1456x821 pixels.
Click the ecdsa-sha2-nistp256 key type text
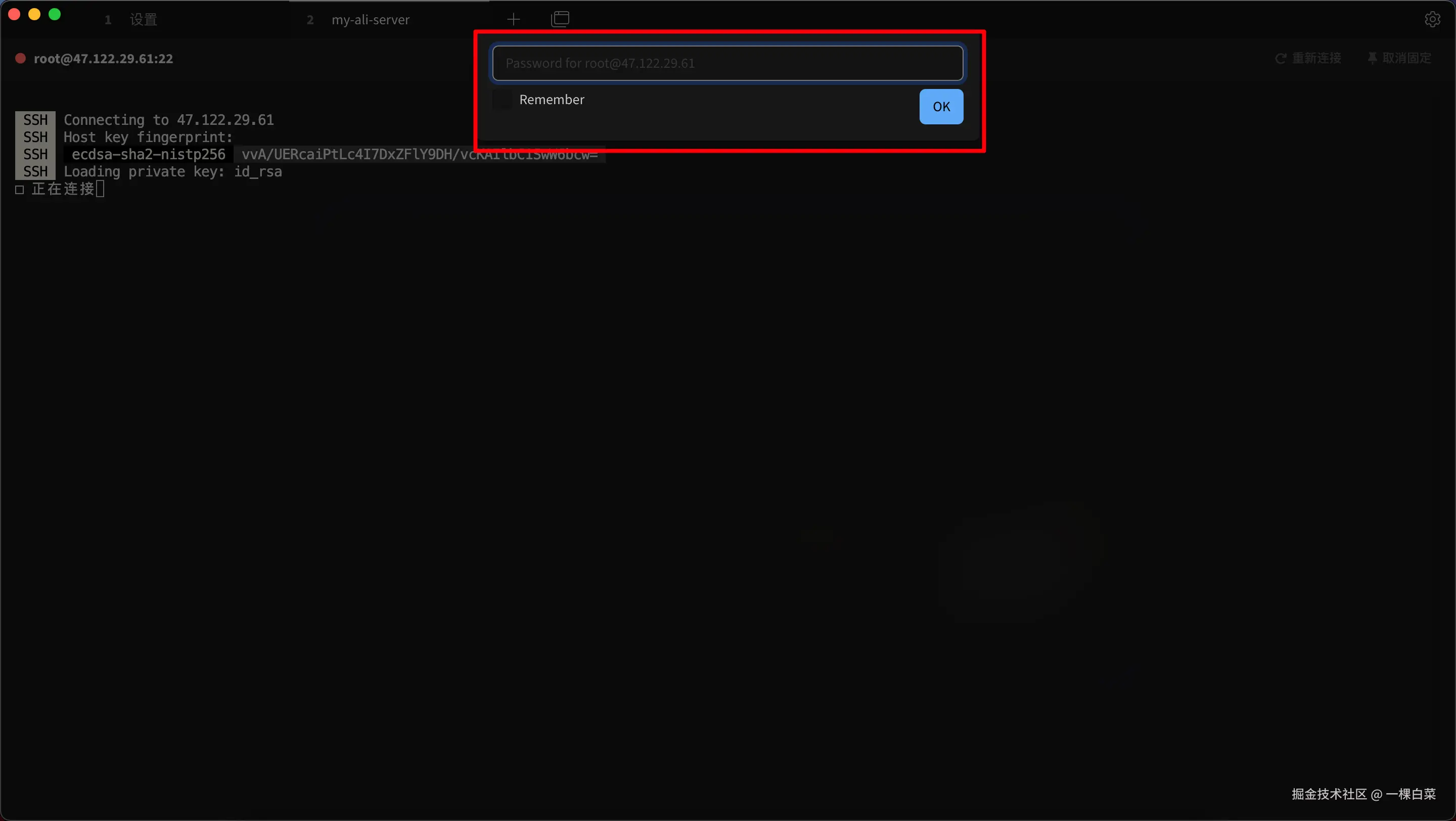[x=148, y=155]
